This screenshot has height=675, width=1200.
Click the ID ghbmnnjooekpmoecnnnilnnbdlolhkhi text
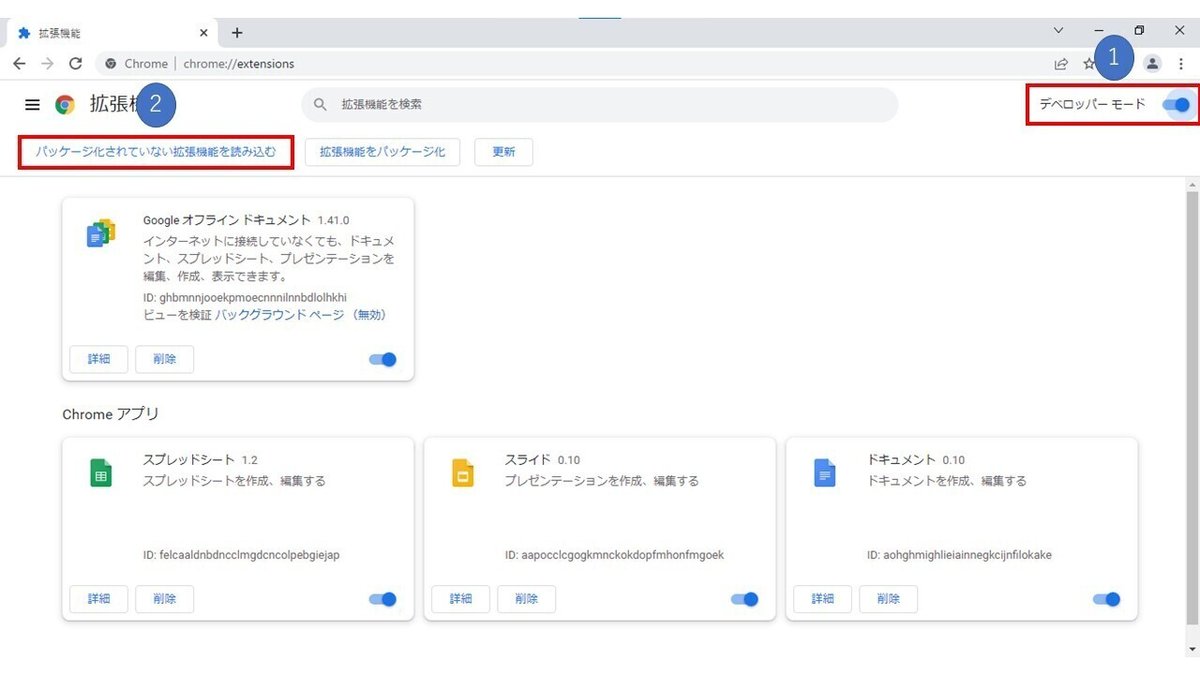[245, 297]
